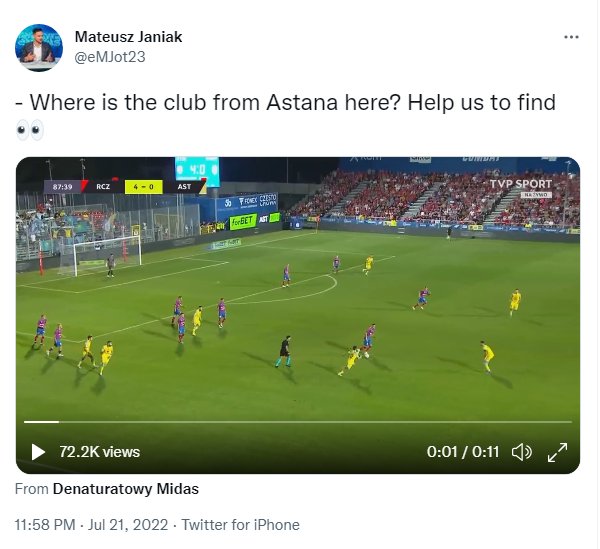The height and width of the screenshot is (549, 600).
Task: Click the eyes emoji in the tweet
Action: pyautogui.click(x=30, y=130)
